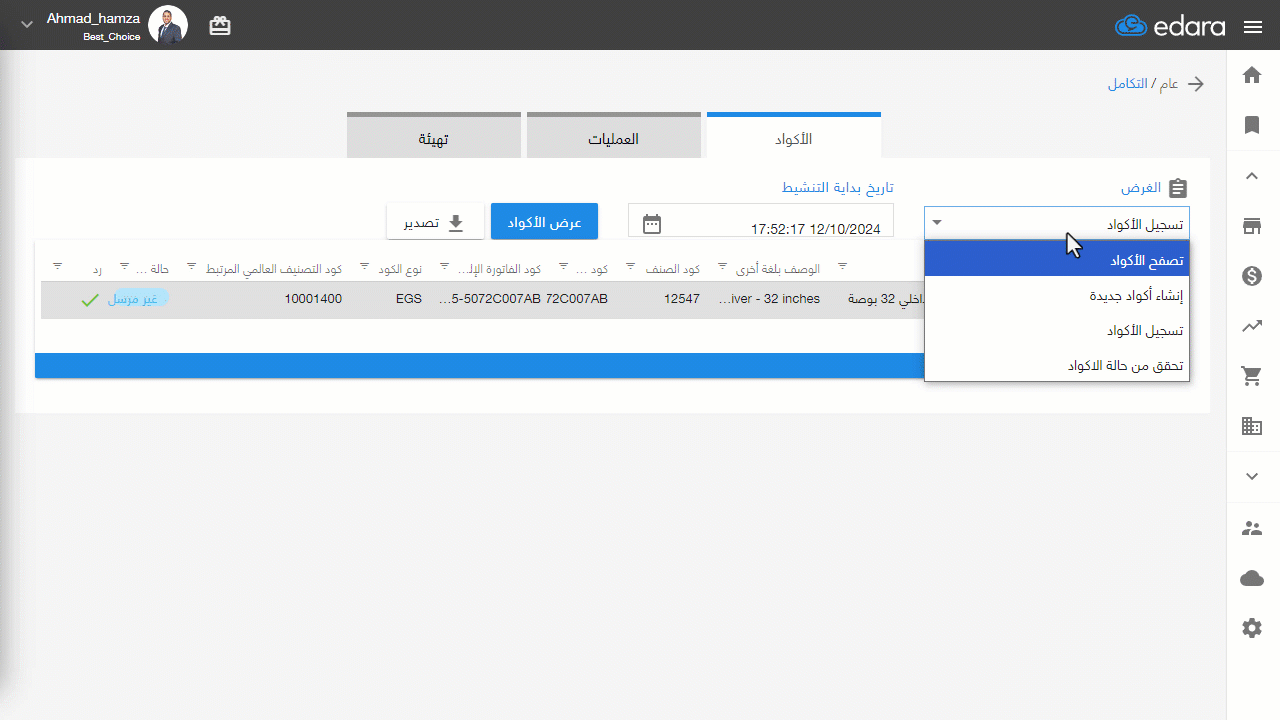Click the 10001400 classification code cell
The width and height of the screenshot is (1280, 720).
[x=313, y=298]
